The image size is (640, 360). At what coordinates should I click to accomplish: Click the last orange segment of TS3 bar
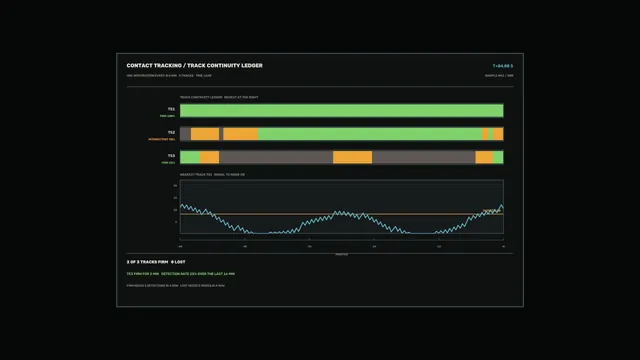(484, 157)
